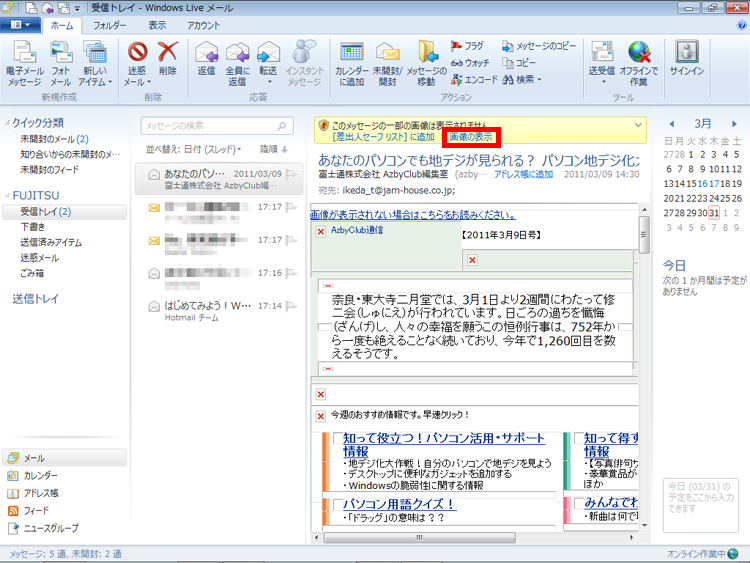Click the search magnifier icon
This screenshot has width=750, height=563.
click(282, 126)
